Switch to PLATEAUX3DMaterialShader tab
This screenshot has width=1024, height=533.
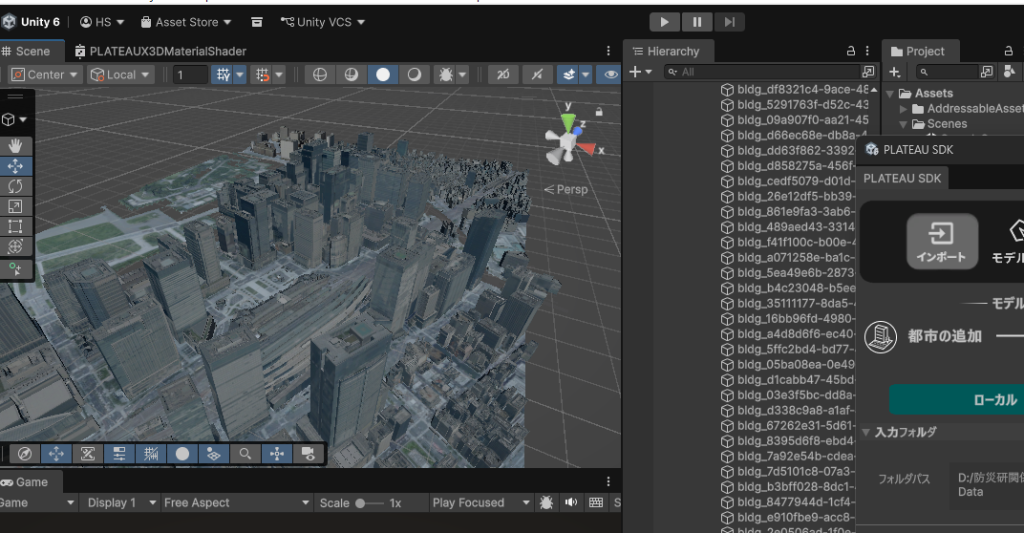(160, 51)
